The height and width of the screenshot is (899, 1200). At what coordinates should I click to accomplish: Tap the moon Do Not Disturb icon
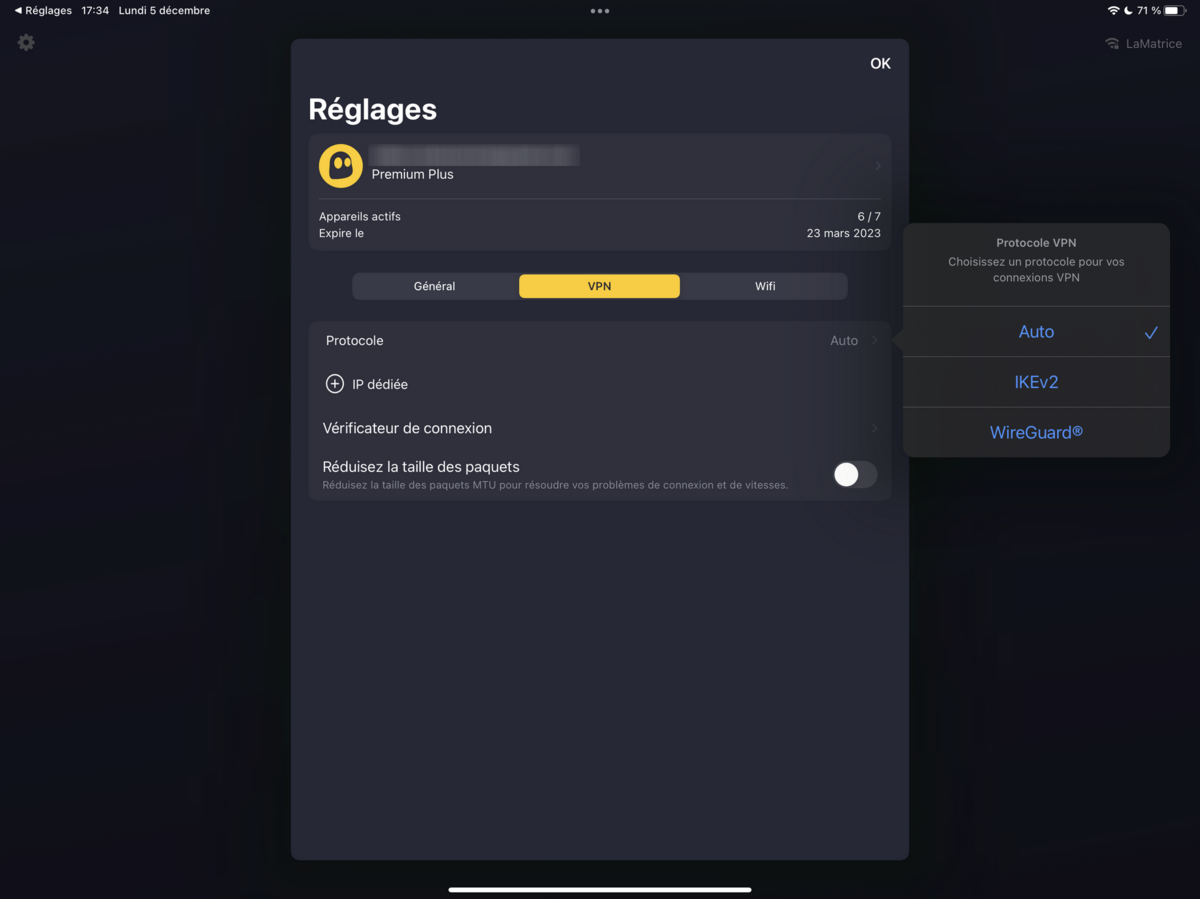pyautogui.click(x=1129, y=11)
